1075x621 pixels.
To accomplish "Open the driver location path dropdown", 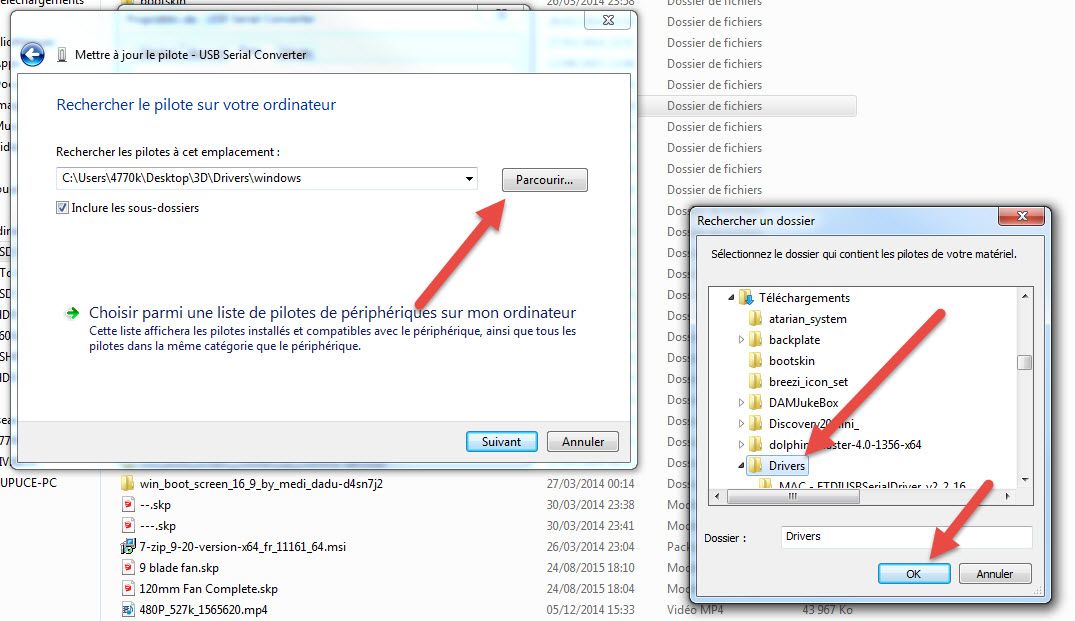I will click(x=469, y=179).
